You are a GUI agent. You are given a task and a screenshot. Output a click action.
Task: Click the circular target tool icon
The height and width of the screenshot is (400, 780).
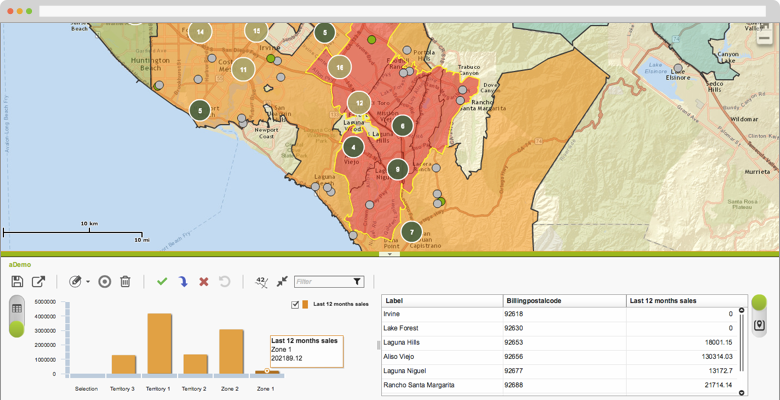point(105,282)
